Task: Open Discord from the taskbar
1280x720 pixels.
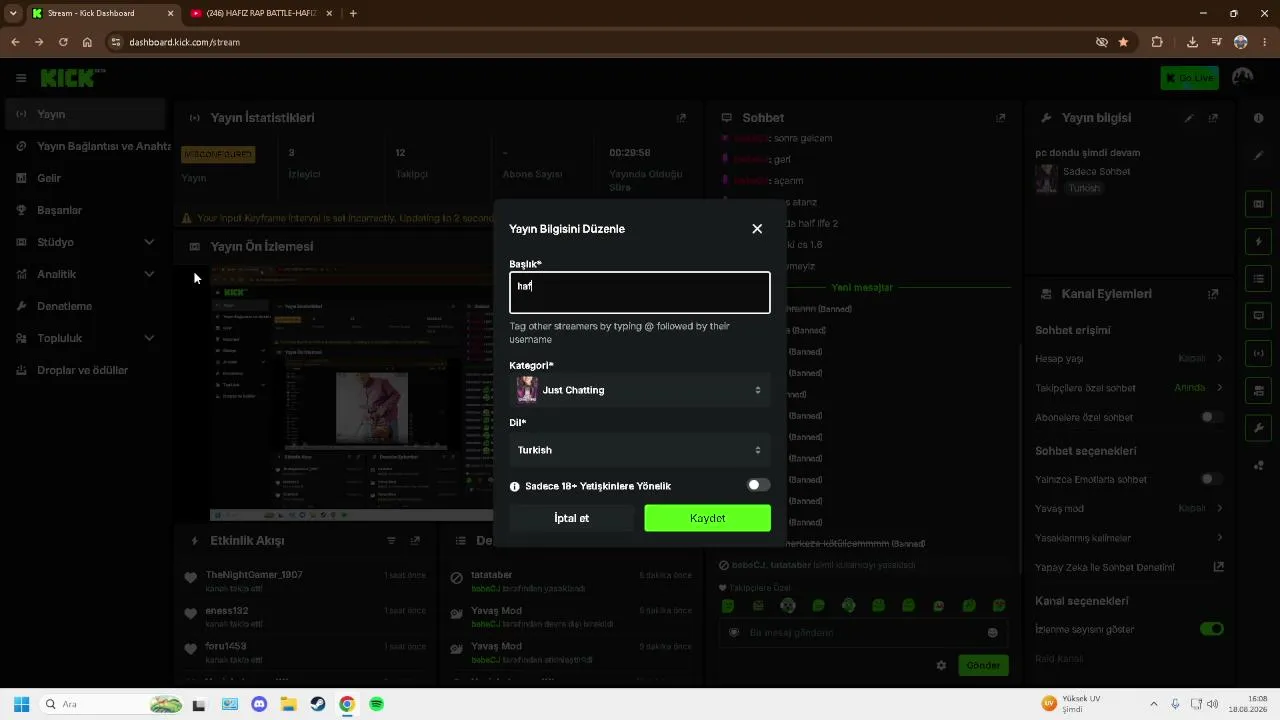Action: [x=260, y=704]
